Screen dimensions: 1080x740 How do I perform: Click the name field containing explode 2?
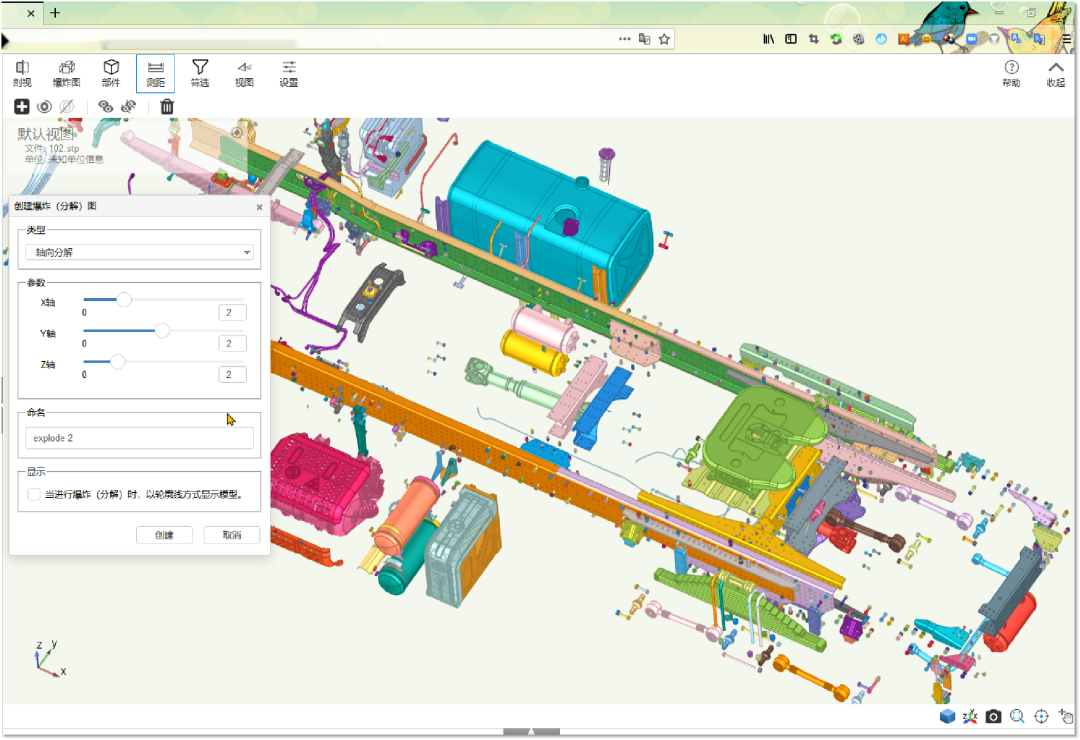[139, 438]
